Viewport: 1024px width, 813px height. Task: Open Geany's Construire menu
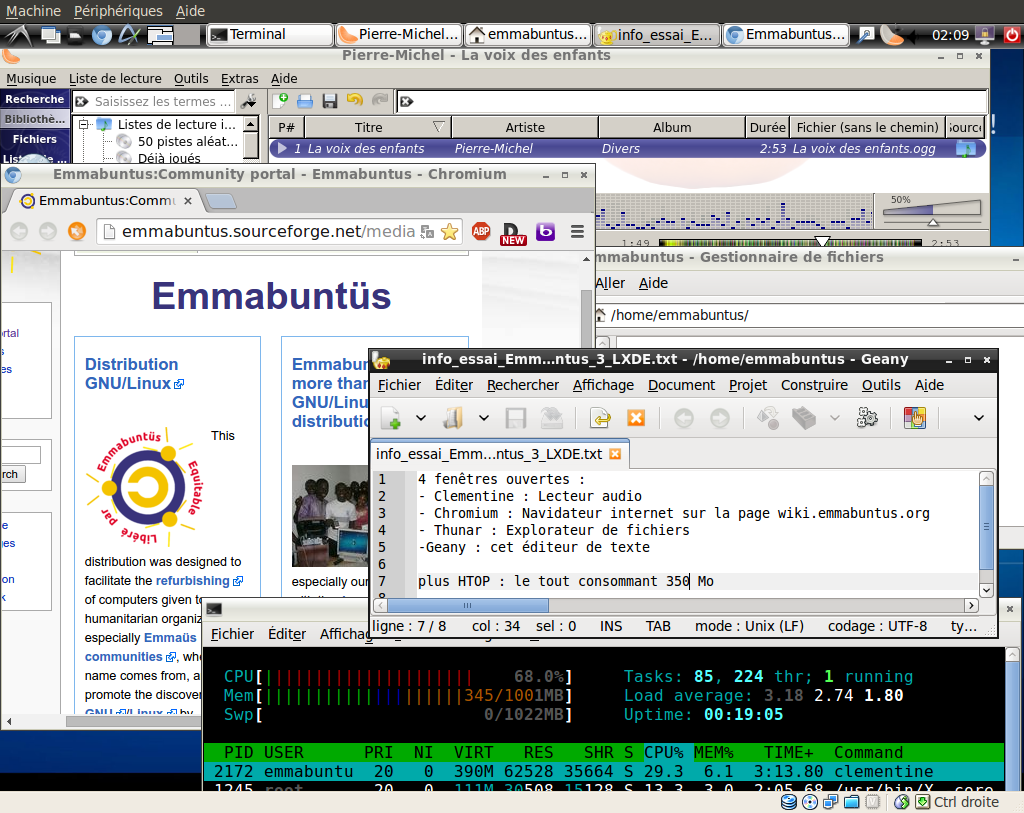click(x=814, y=385)
